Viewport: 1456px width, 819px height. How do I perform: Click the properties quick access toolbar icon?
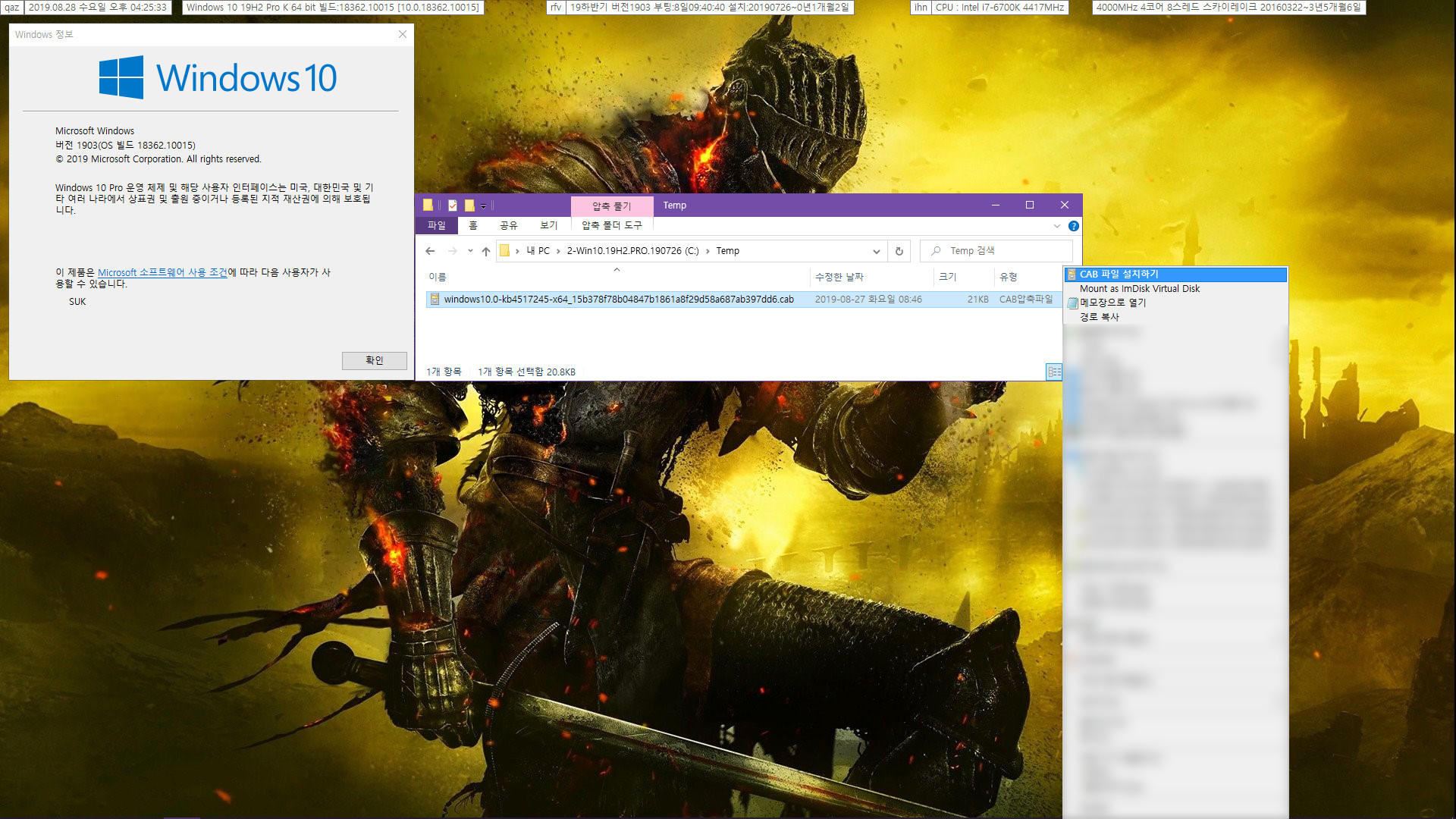[453, 206]
